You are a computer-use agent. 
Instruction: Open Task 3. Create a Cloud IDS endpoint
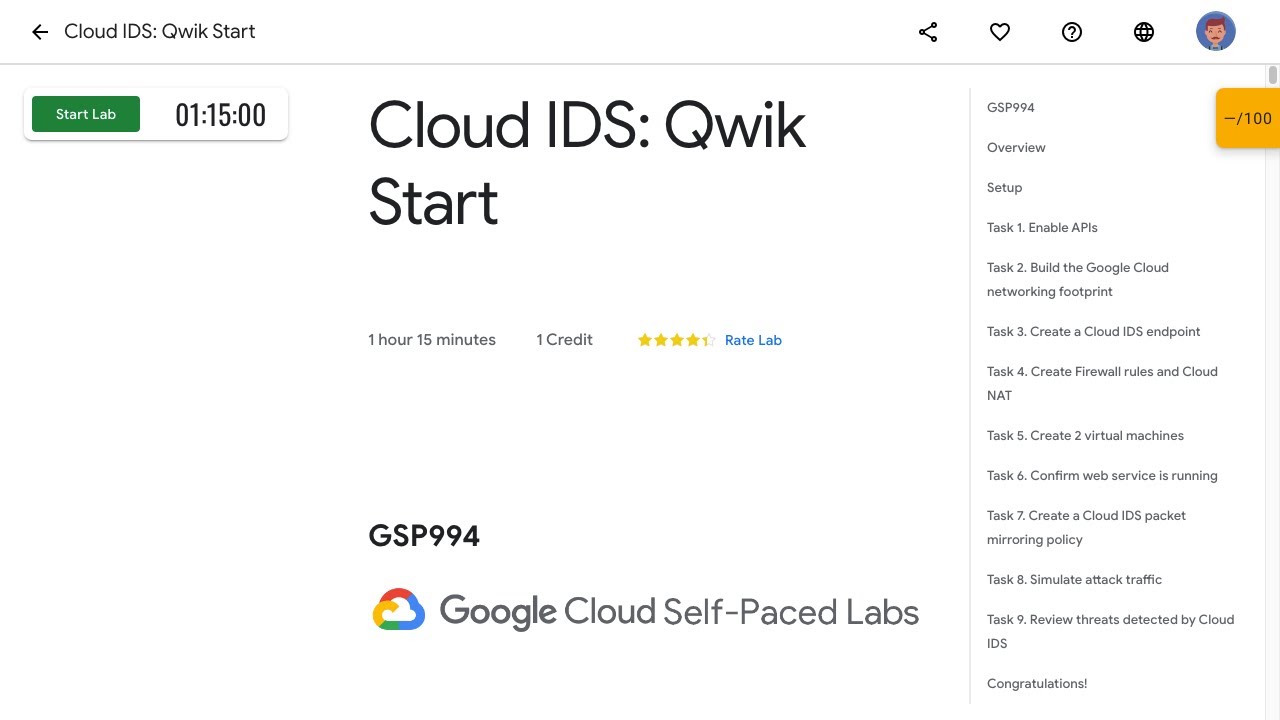click(x=1094, y=331)
